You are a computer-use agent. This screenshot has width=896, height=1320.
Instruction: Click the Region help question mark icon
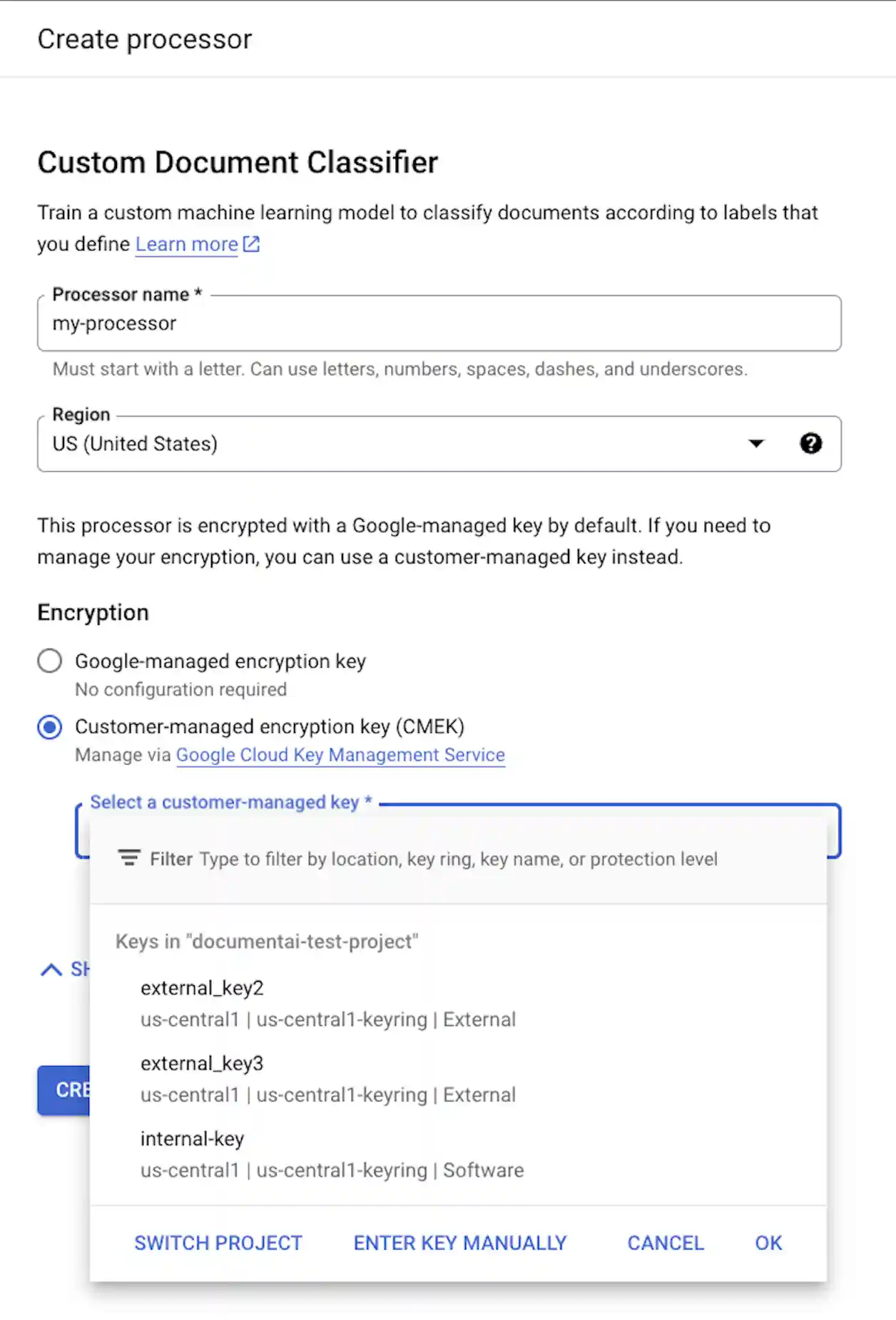[810, 444]
